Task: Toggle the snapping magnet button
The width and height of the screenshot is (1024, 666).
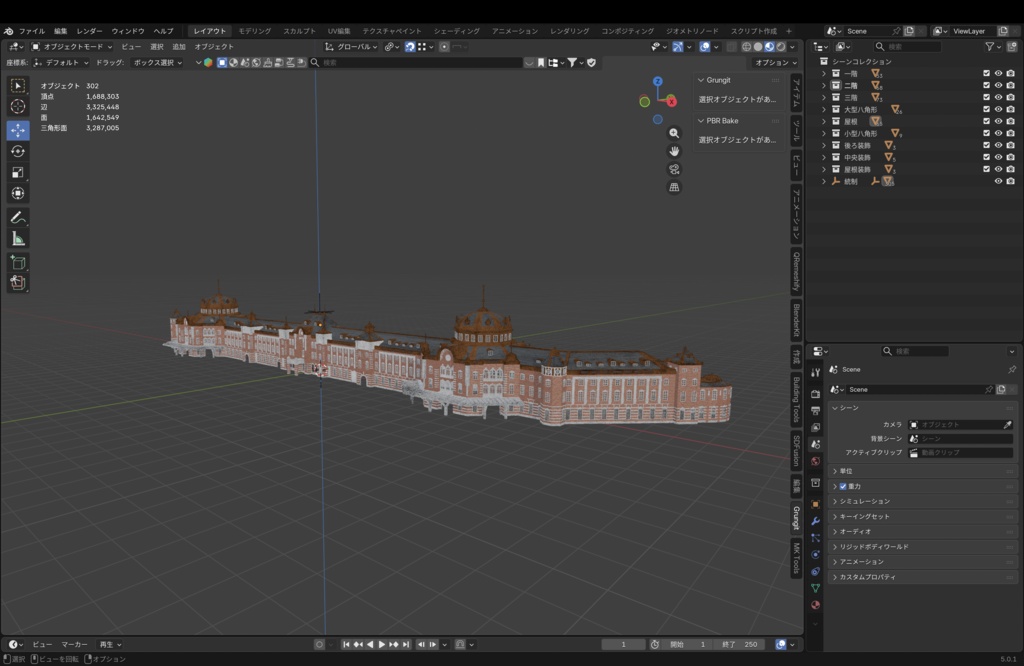Action: [409, 46]
